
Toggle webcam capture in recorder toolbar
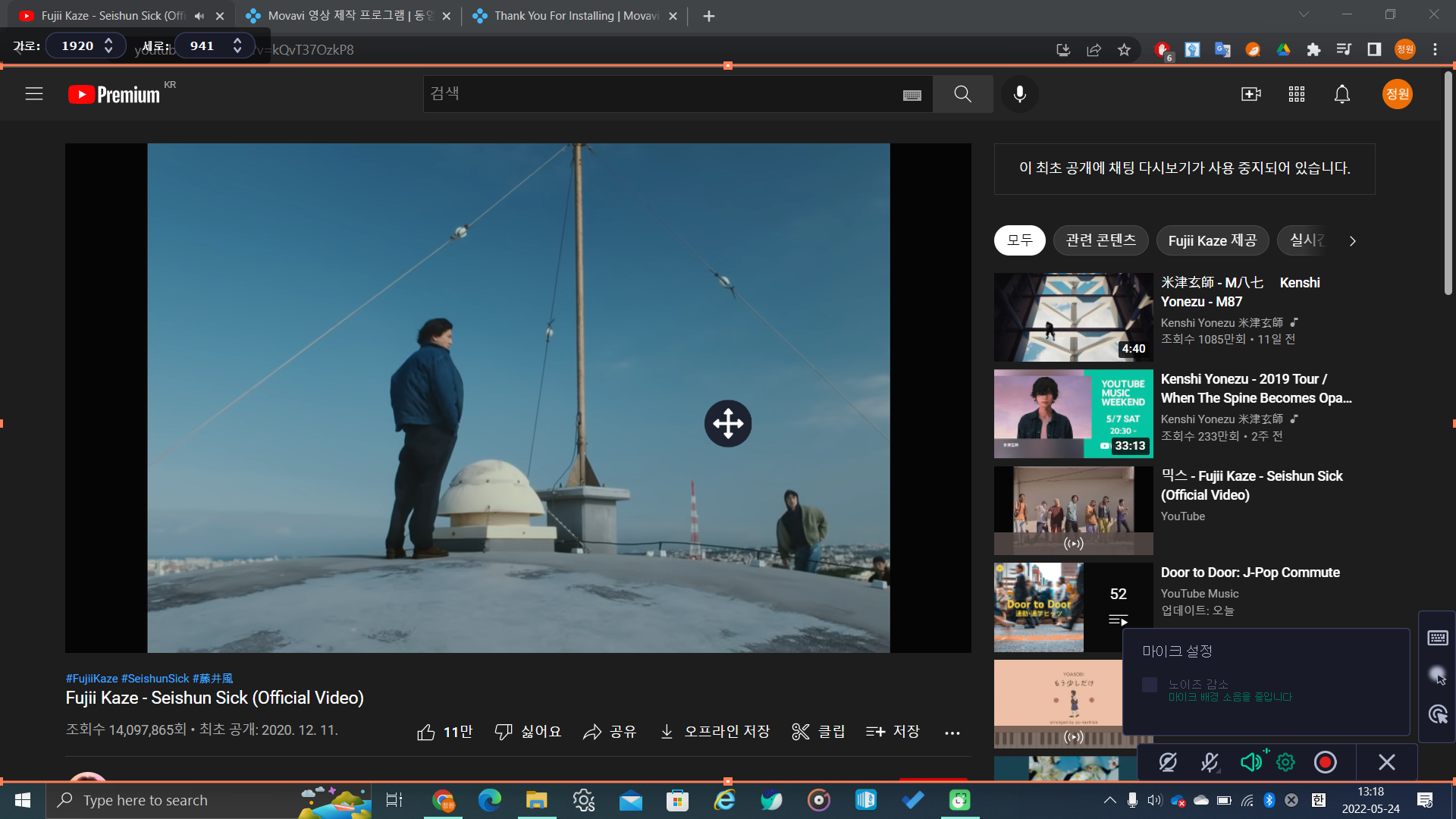point(1168,762)
